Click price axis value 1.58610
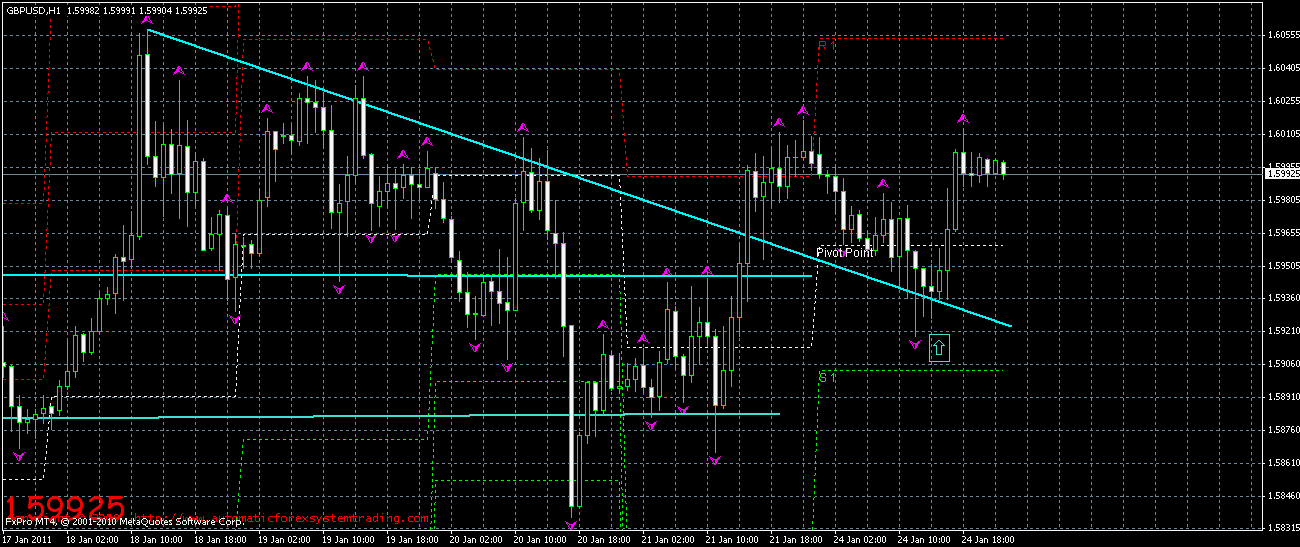 click(x=1282, y=463)
